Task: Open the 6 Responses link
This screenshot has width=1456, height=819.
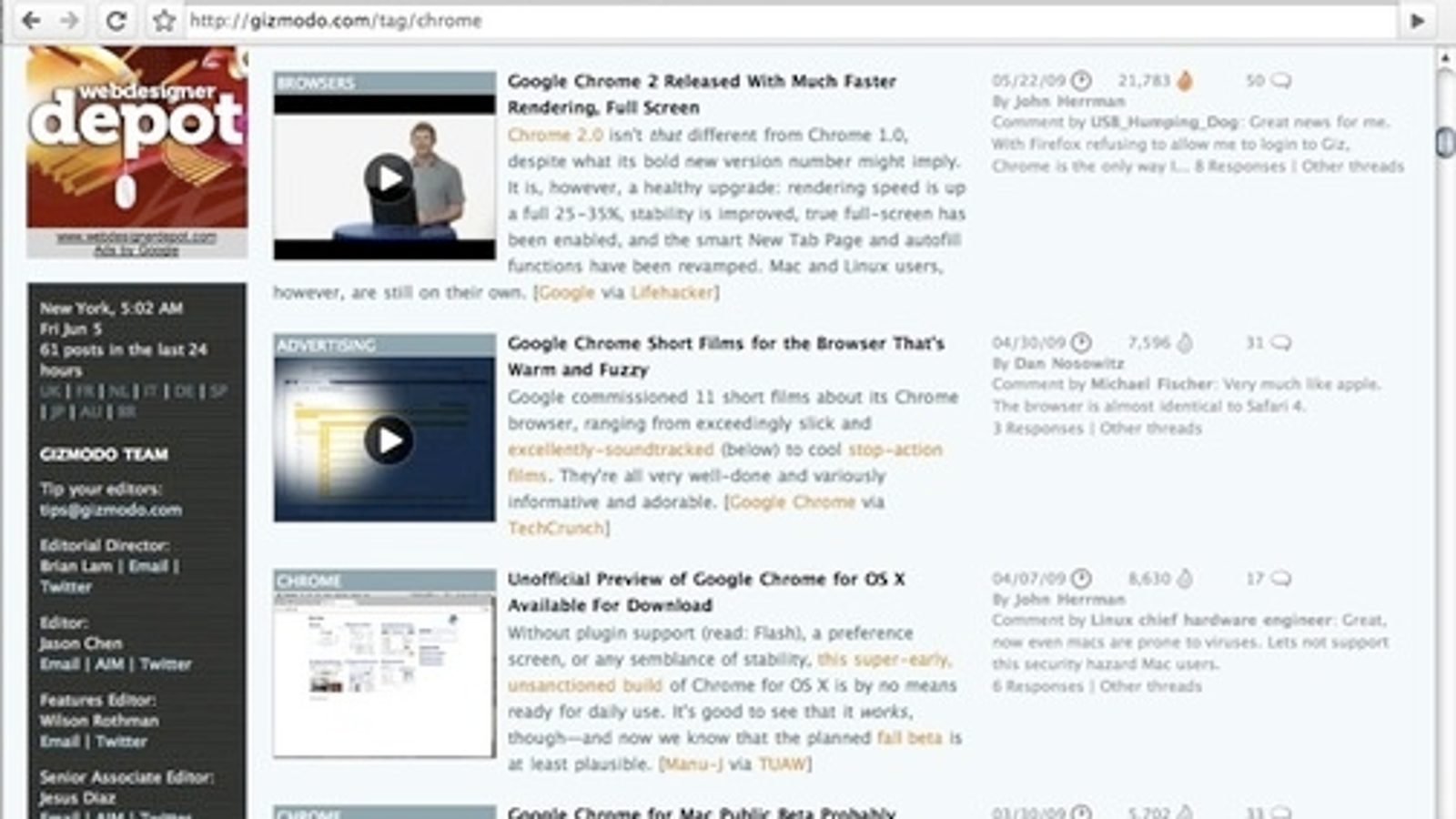Action: tap(1037, 685)
